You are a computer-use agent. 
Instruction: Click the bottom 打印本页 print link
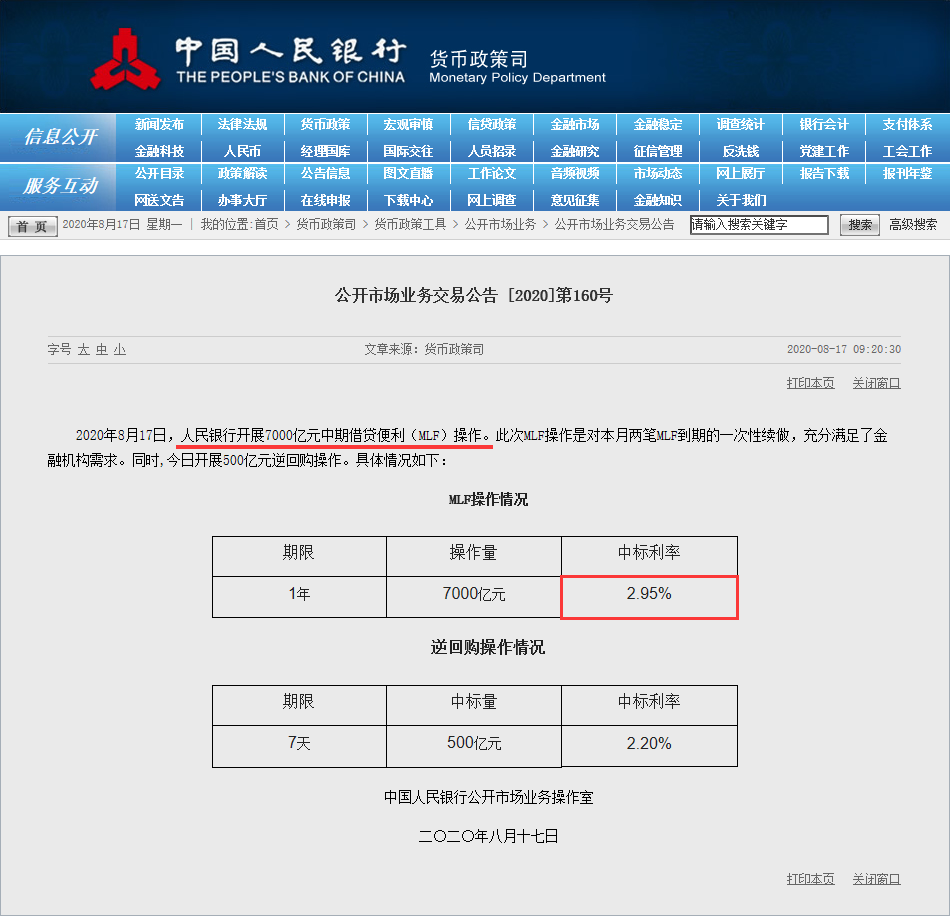[810, 879]
